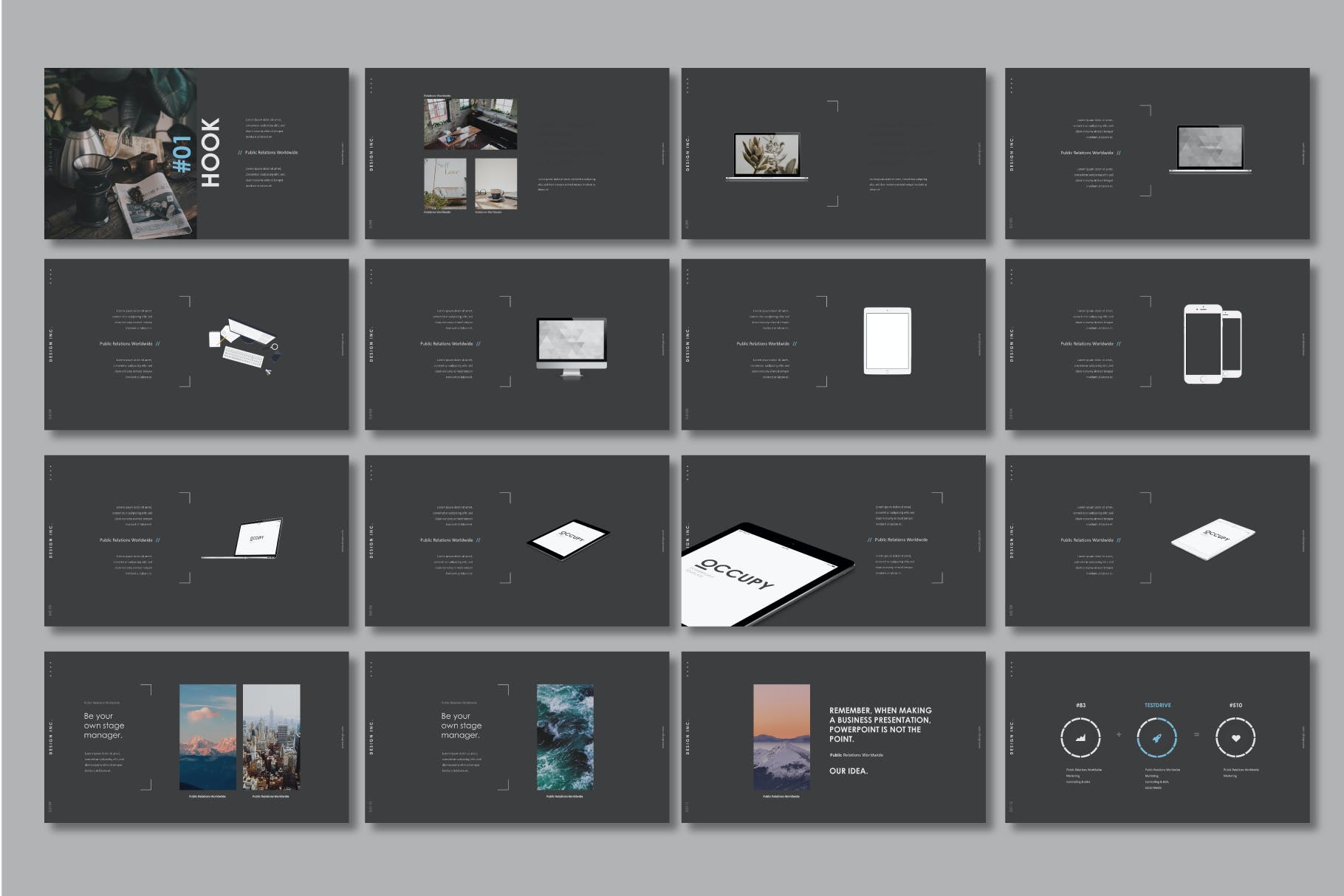
Task: Select the laptop showing the plant photo
Action: tap(767, 156)
